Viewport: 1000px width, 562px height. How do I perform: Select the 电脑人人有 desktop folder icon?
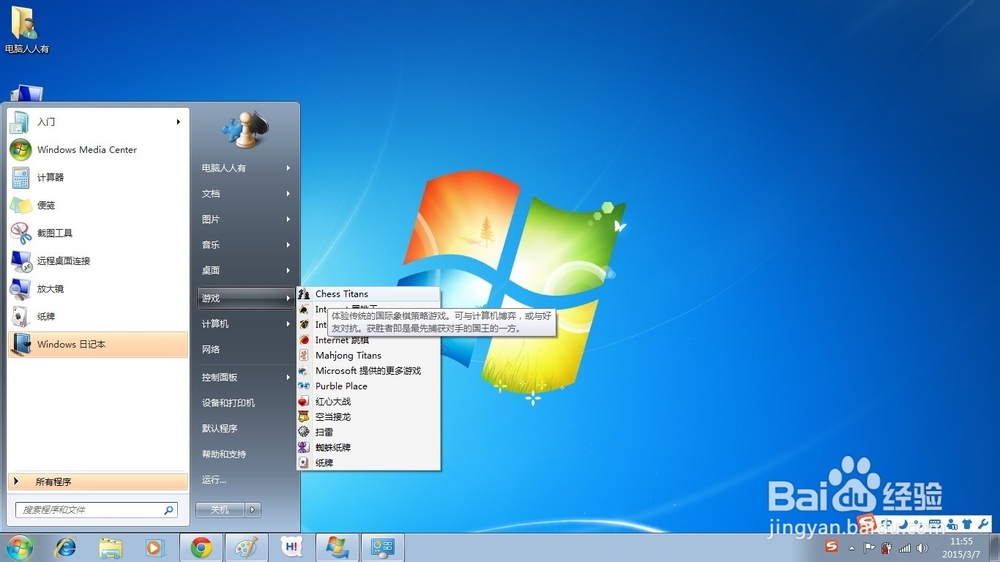[x=27, y=29]
